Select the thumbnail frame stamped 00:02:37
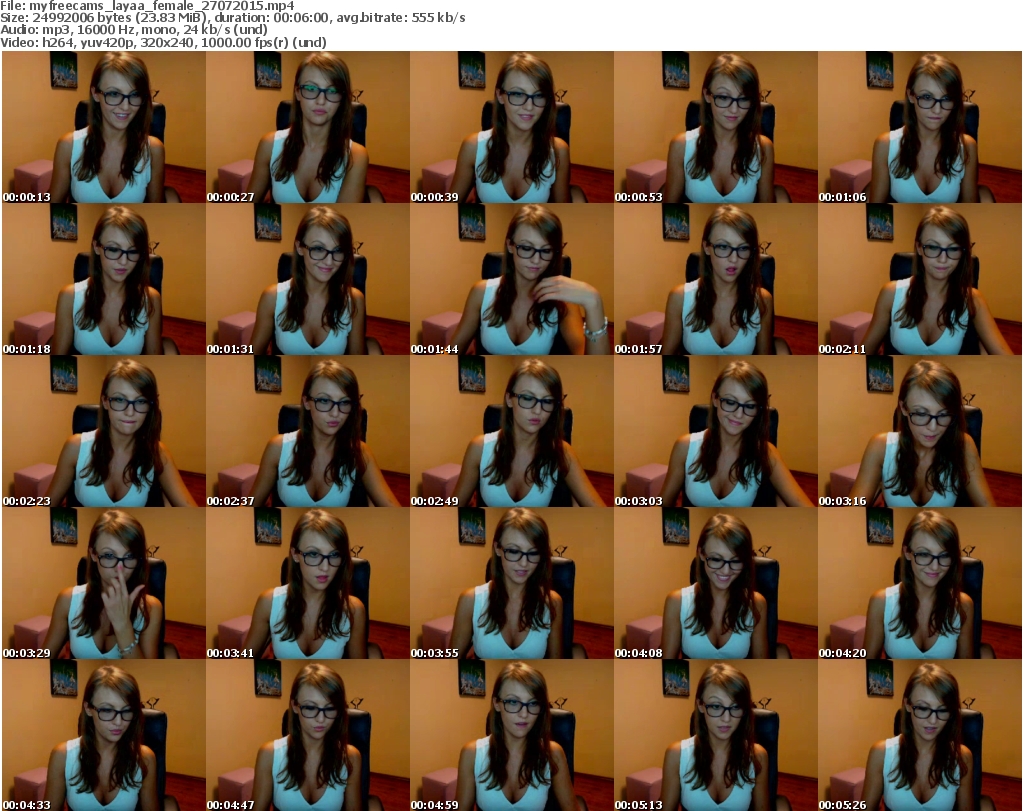 [308, 432]
